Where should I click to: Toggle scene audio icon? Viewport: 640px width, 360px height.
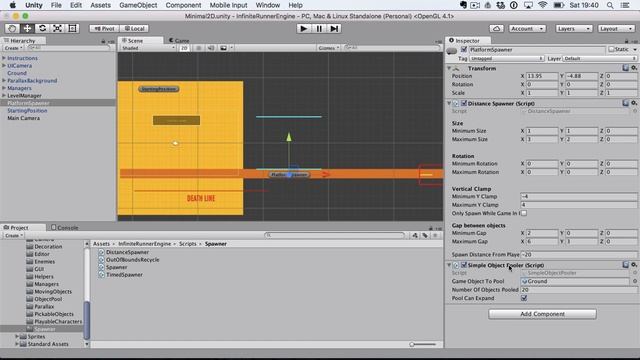coord(211,48)
